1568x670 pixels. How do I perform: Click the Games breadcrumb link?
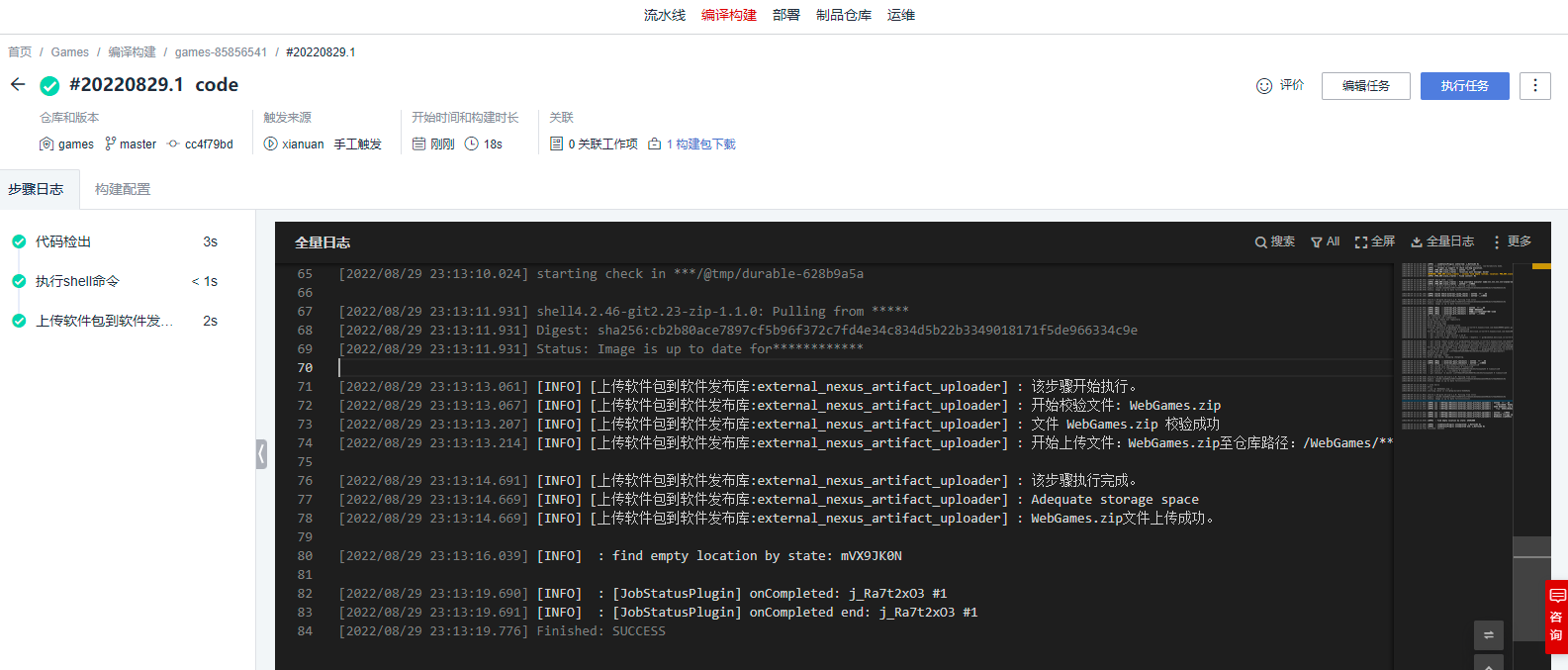pos(69,52)
